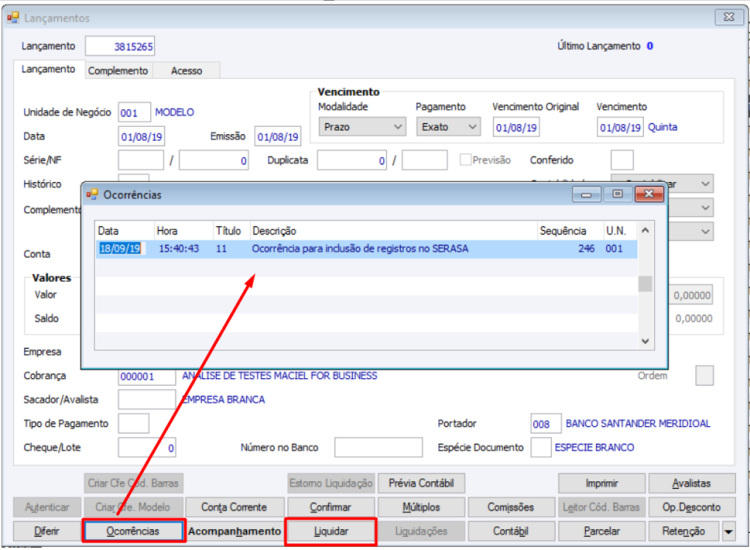The image size is (750, 550).
Task: Click the Número no Banco field
Action: tap(378, 447)
